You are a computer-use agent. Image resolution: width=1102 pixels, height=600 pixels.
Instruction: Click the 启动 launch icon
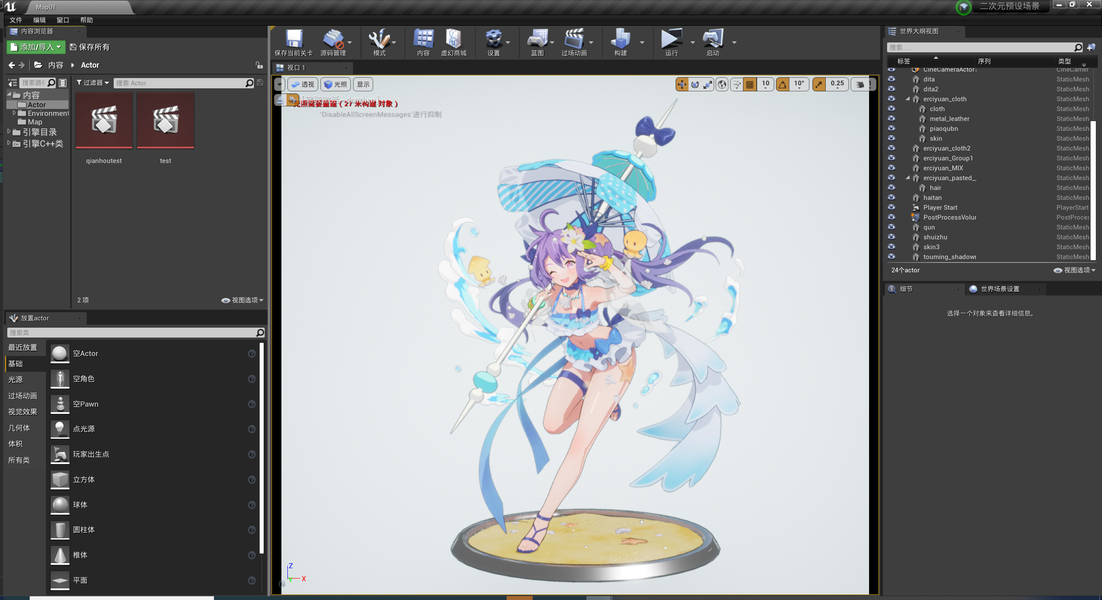pyautogui.click(x=713, y=38)
